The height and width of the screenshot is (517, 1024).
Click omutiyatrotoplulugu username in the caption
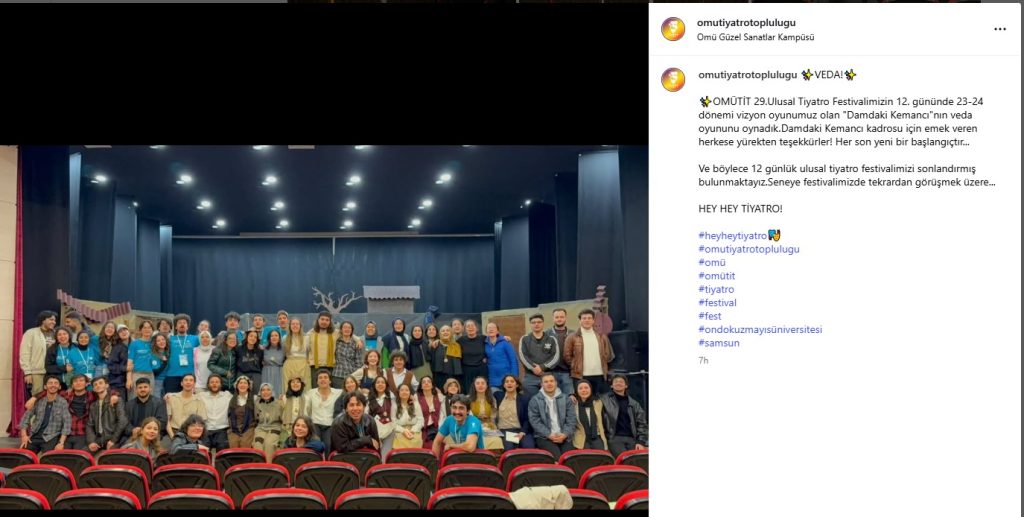click(x=748, y=75)
